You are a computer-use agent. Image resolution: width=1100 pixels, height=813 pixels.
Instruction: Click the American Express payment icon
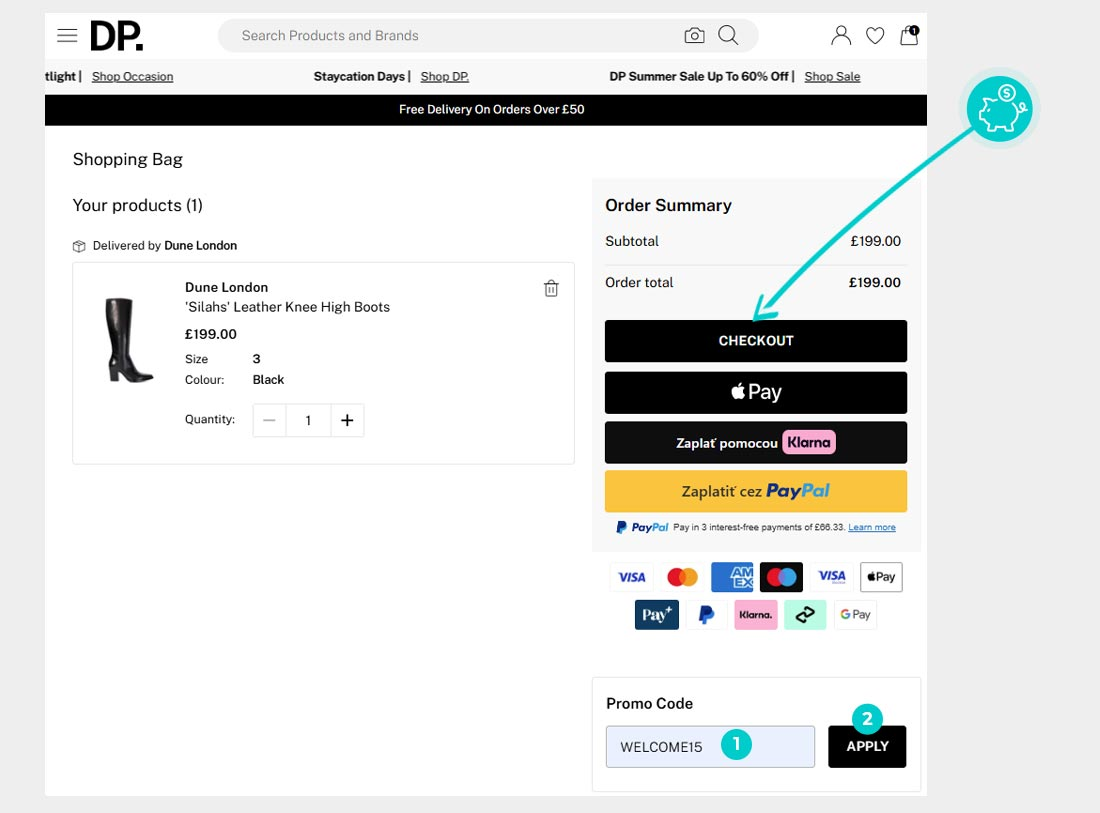coord(732,577)
